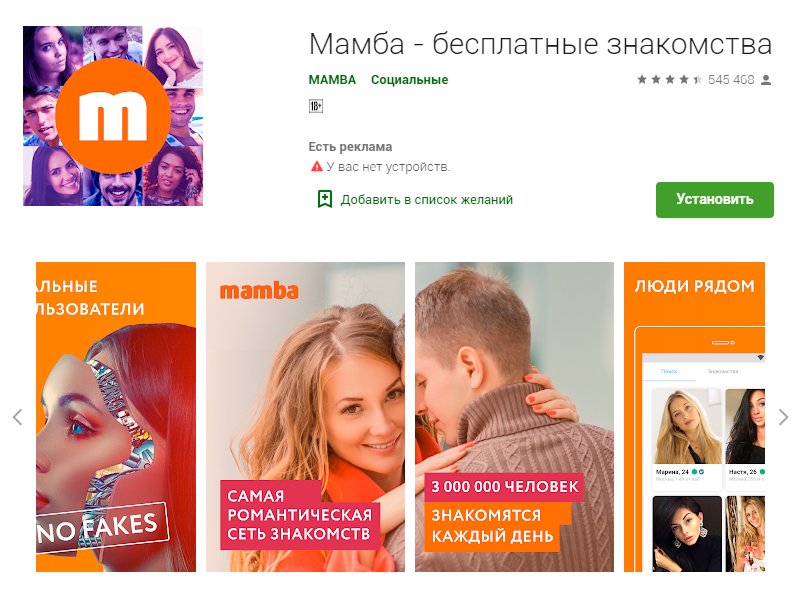This screenshot has height=600, width=800.
Task: Open the Социальные category link
Action: 409,80
